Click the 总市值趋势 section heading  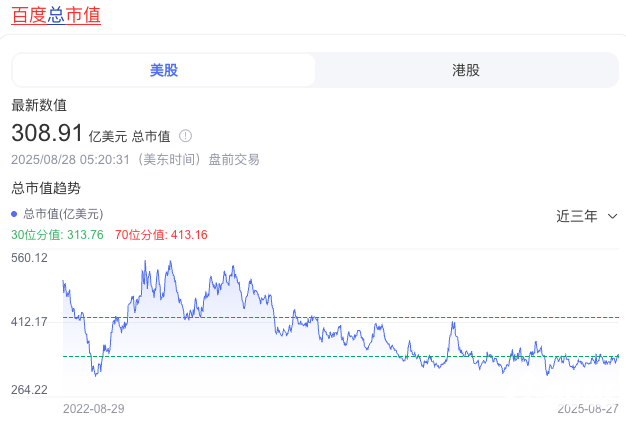tap(46, 188)
